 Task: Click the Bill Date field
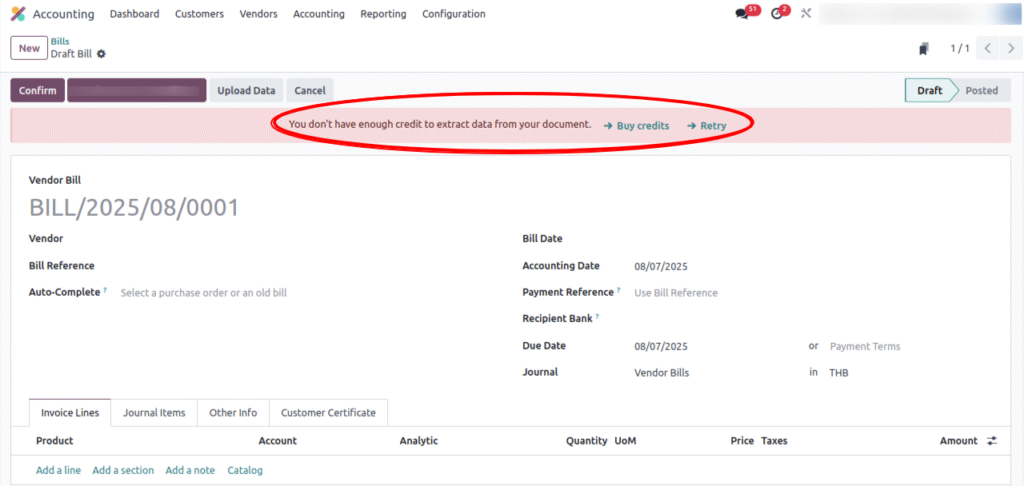point(814,239)
